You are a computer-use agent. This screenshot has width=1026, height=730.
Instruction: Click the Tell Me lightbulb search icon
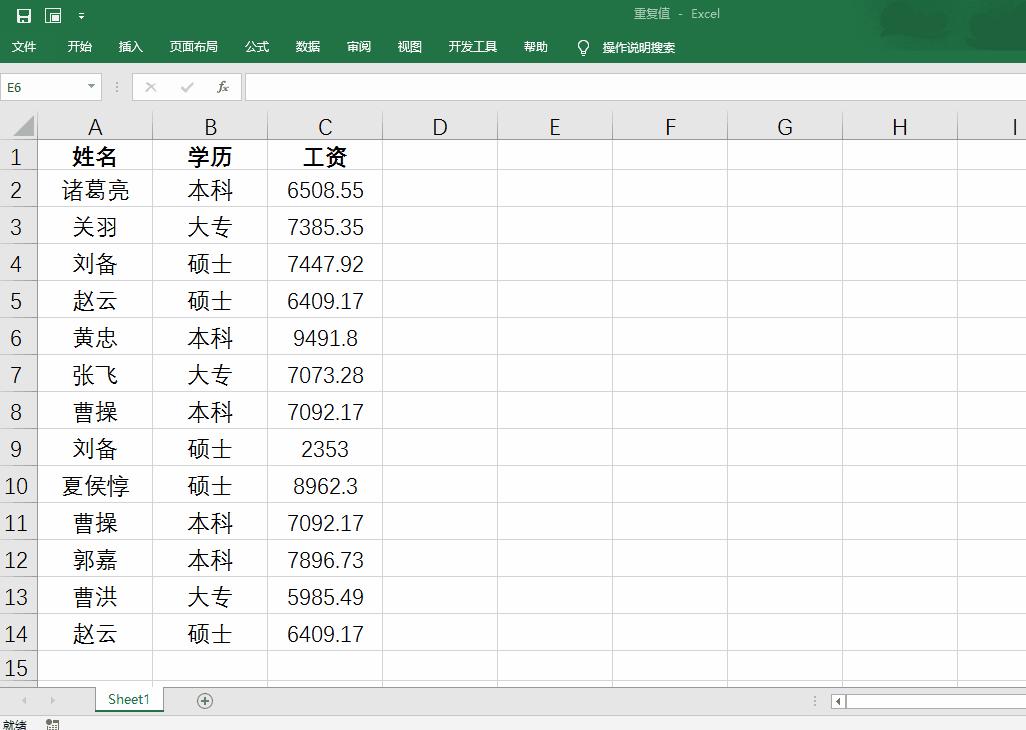click(583, 47)
